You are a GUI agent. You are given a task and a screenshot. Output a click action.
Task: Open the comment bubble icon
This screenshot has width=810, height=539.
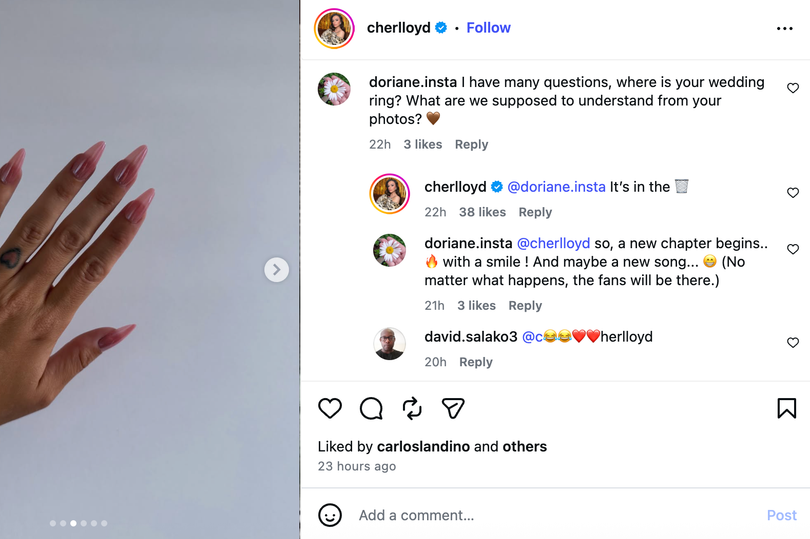pyautogui.click(x=371, y=408)
